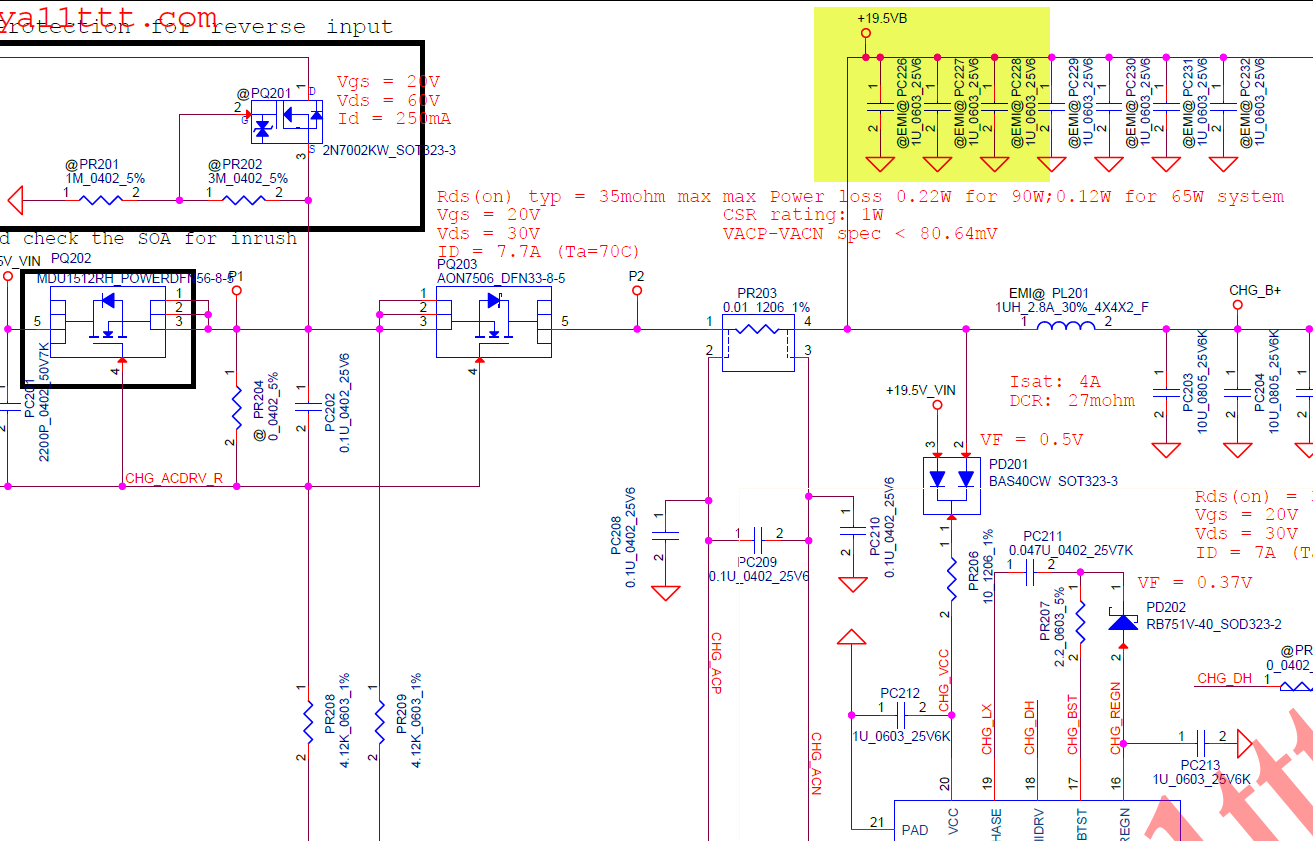Click part name AON7506_DFN33-8-5

501,278
